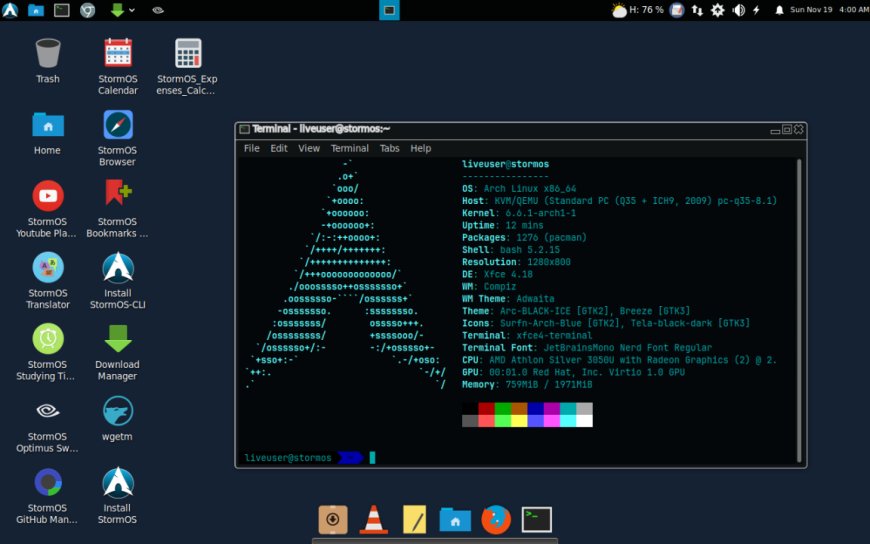Image resolution: width=870 pixels, height=544 pixels.
Task: Launch VLC from the dock
Action: pyautogui.click(x=373, y=520)
